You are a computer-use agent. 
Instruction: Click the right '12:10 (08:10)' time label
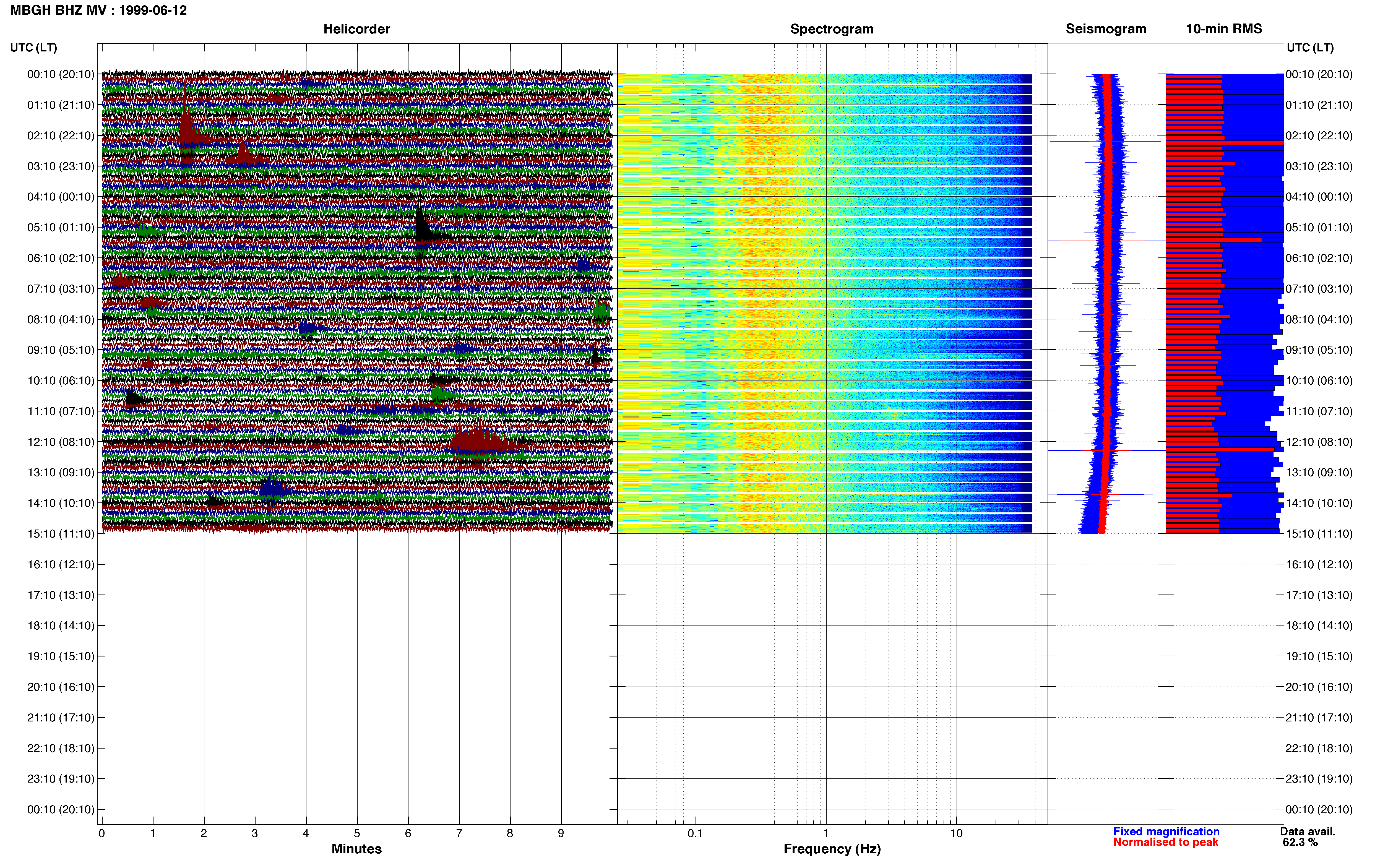(x=1319, y=442)
